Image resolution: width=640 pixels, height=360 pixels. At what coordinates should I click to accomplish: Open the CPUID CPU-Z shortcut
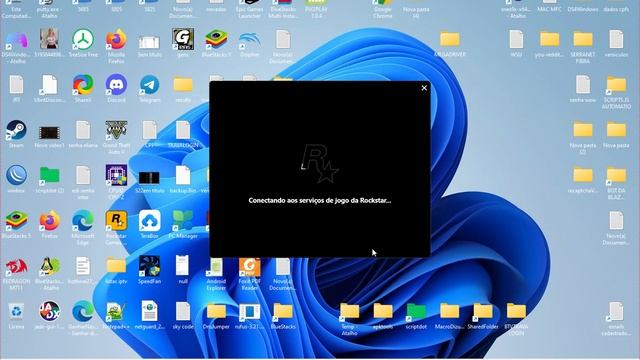click(116, 176)
